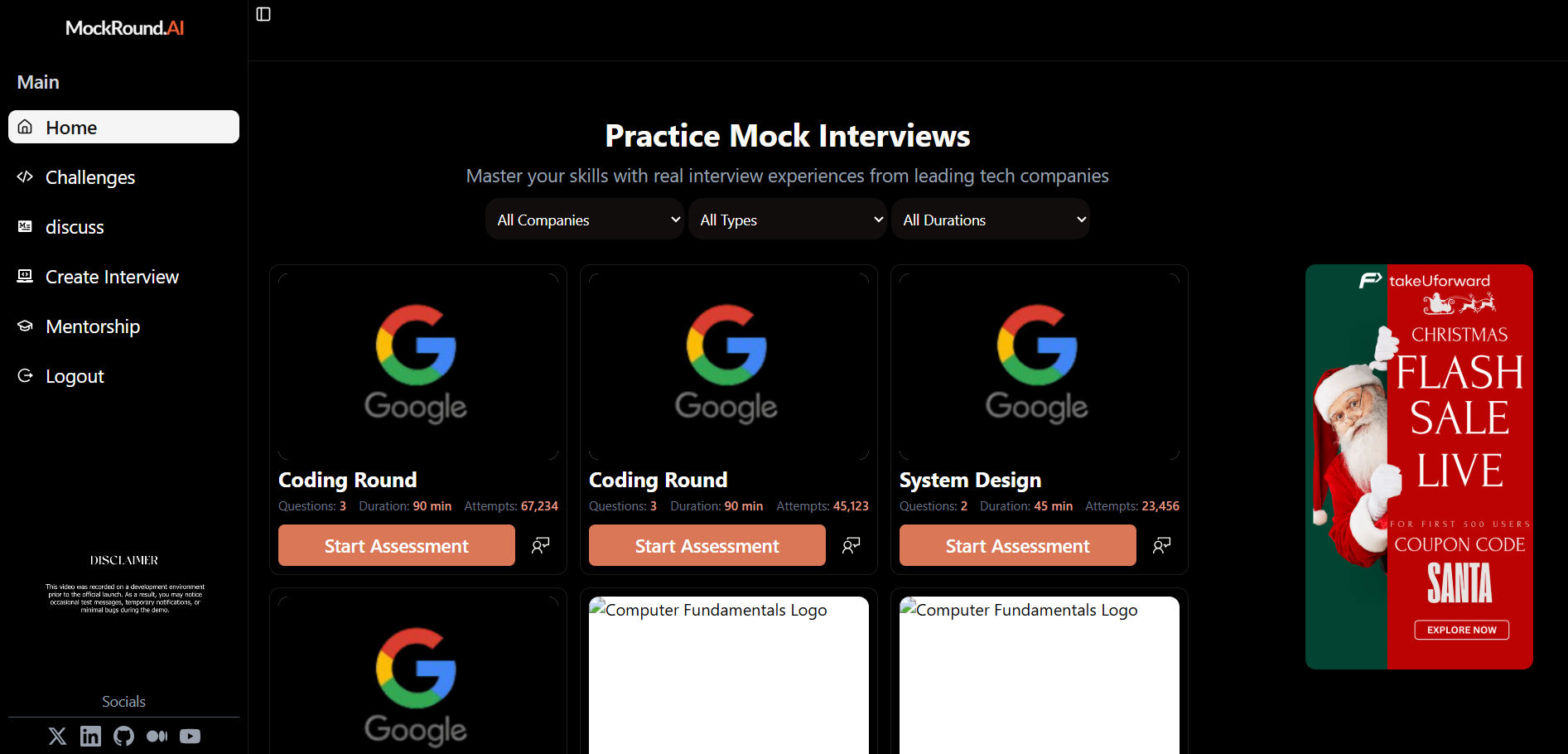Click the 'Main' sidebar section label
The image size is (1568, 754).
38,82
